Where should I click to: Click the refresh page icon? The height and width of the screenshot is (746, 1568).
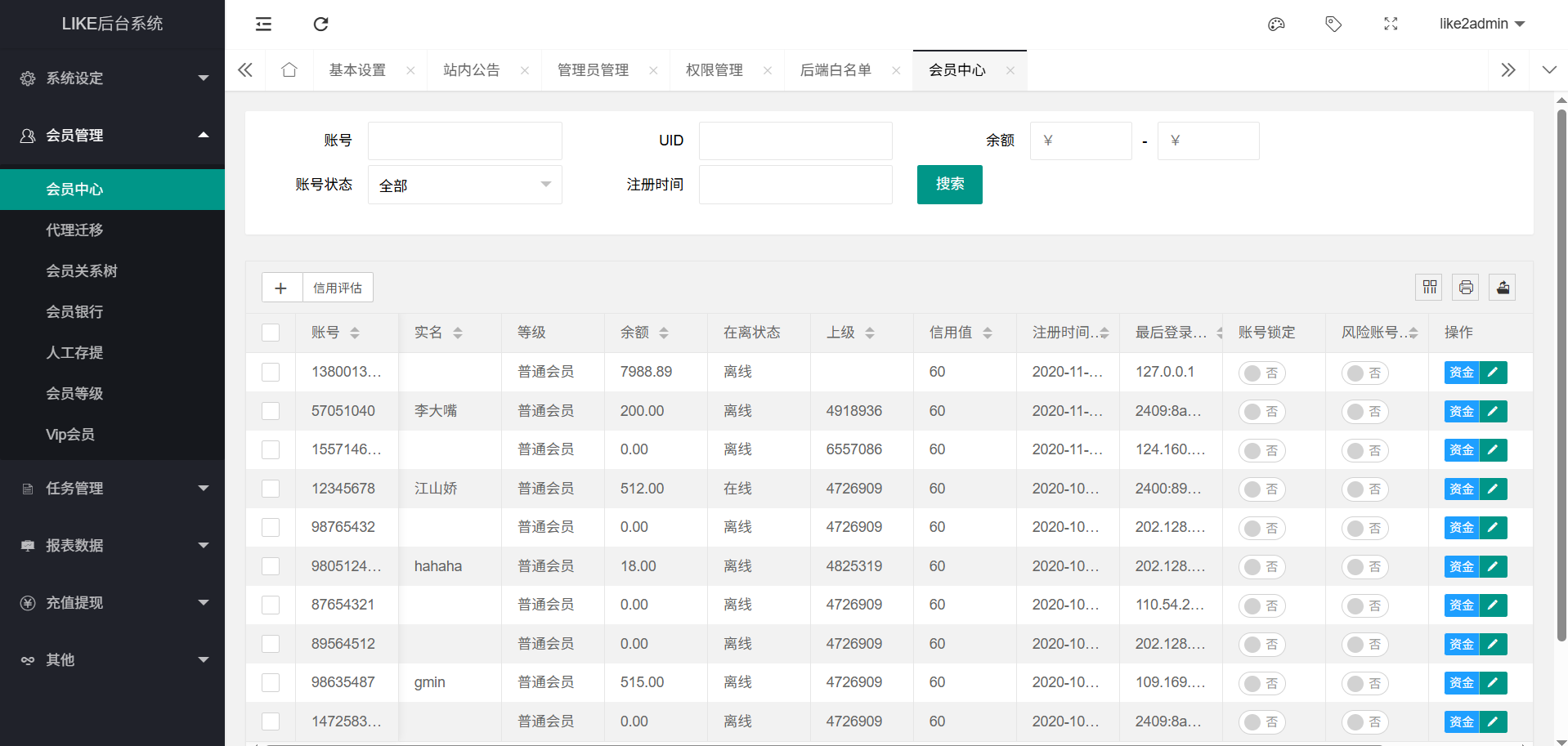320,24
